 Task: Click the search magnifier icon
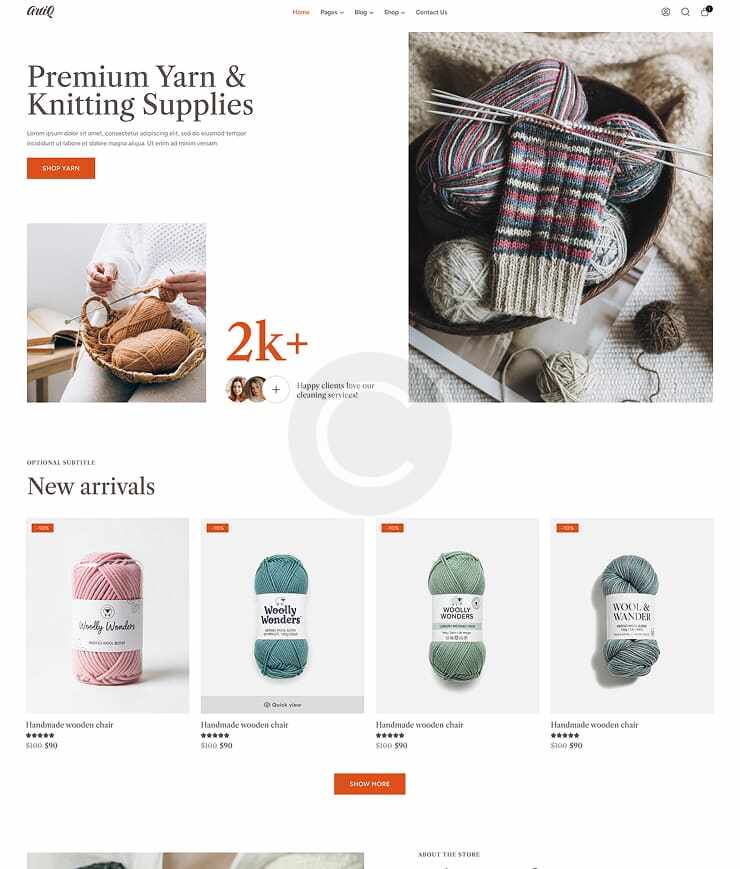(x=685, y=12)
